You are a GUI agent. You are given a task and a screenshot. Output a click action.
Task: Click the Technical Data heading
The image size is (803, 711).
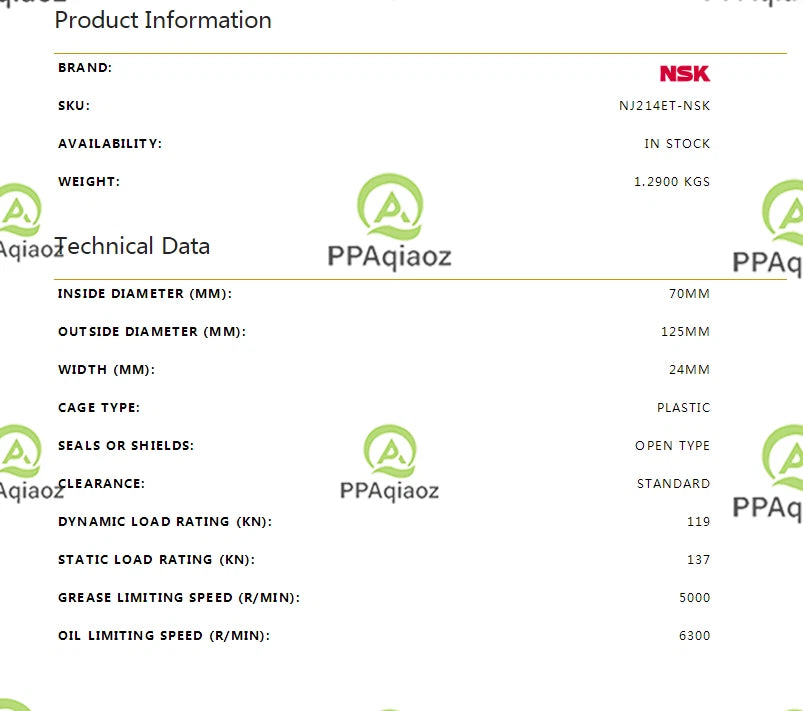[132, 246]
